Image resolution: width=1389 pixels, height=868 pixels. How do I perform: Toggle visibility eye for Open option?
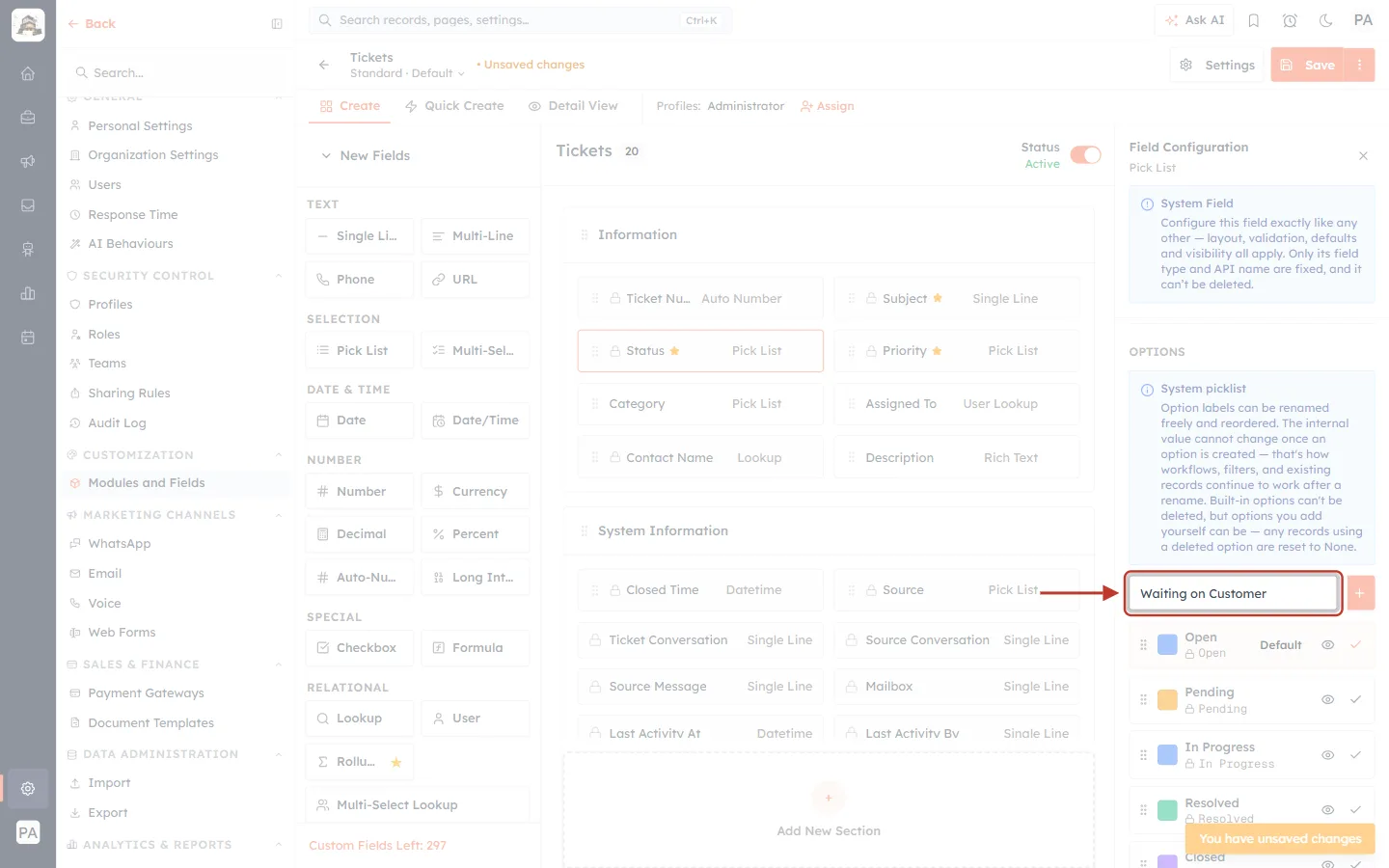pos(1327,645)
